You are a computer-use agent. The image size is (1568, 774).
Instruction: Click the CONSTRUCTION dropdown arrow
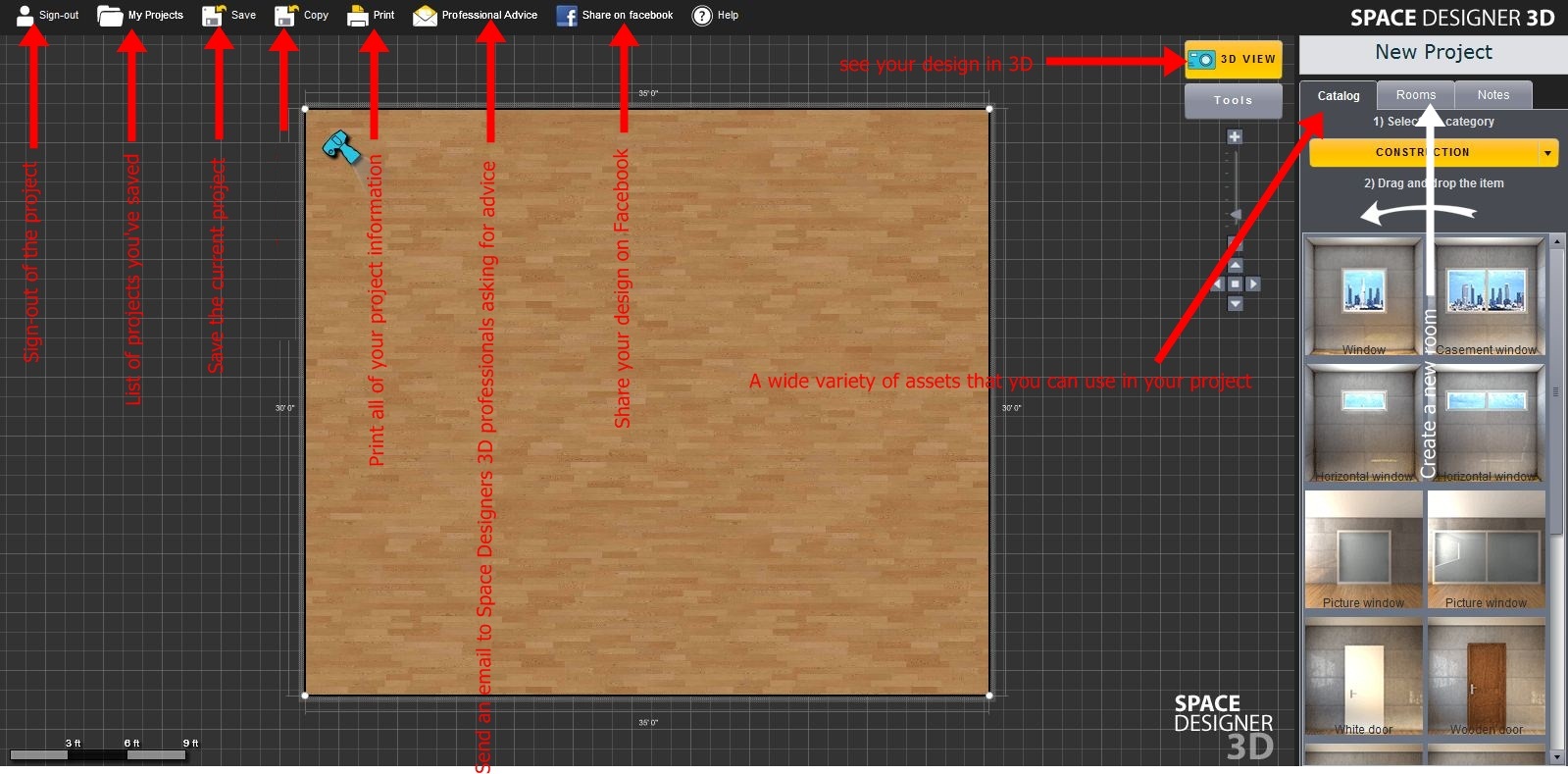tap(1547, 153)
